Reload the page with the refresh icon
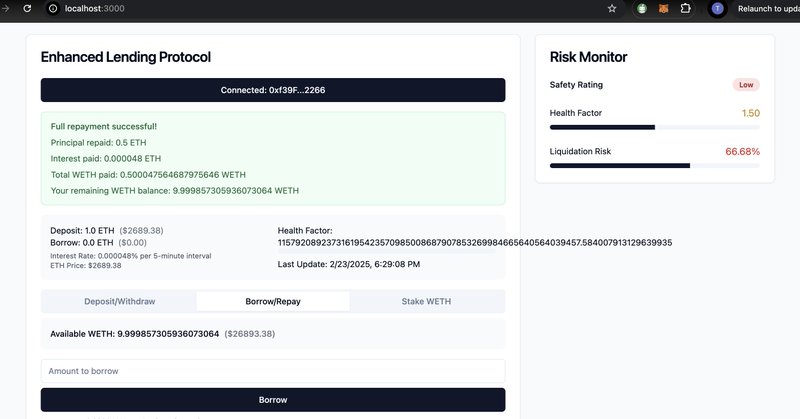The width and height of the screenshot is (800, 419). point(27,8)
